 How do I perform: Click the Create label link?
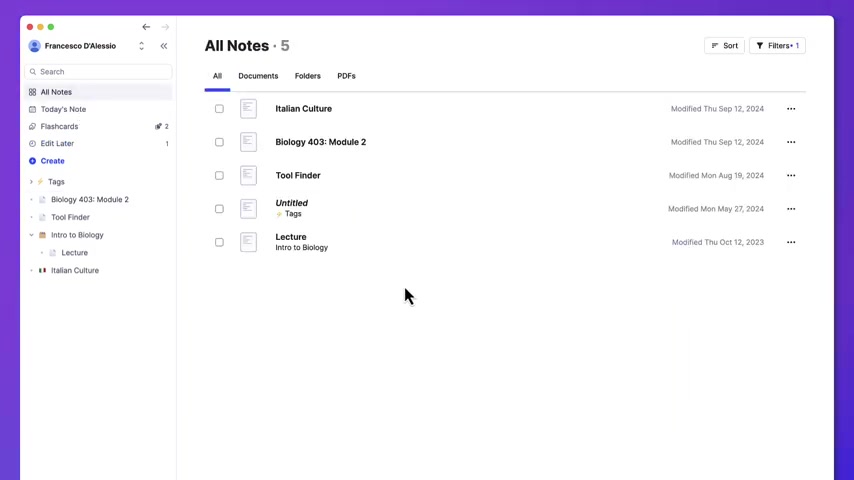click(52, 161)
